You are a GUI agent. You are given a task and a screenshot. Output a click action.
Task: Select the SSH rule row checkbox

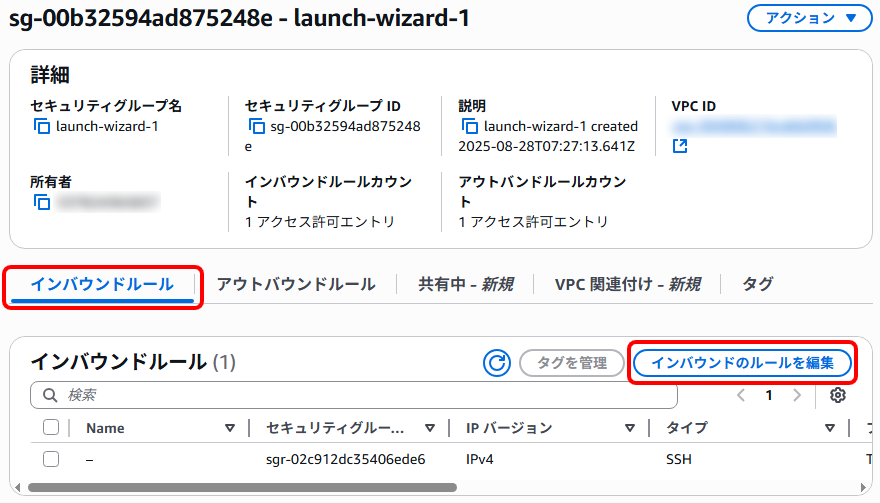[x=51, y=460]
